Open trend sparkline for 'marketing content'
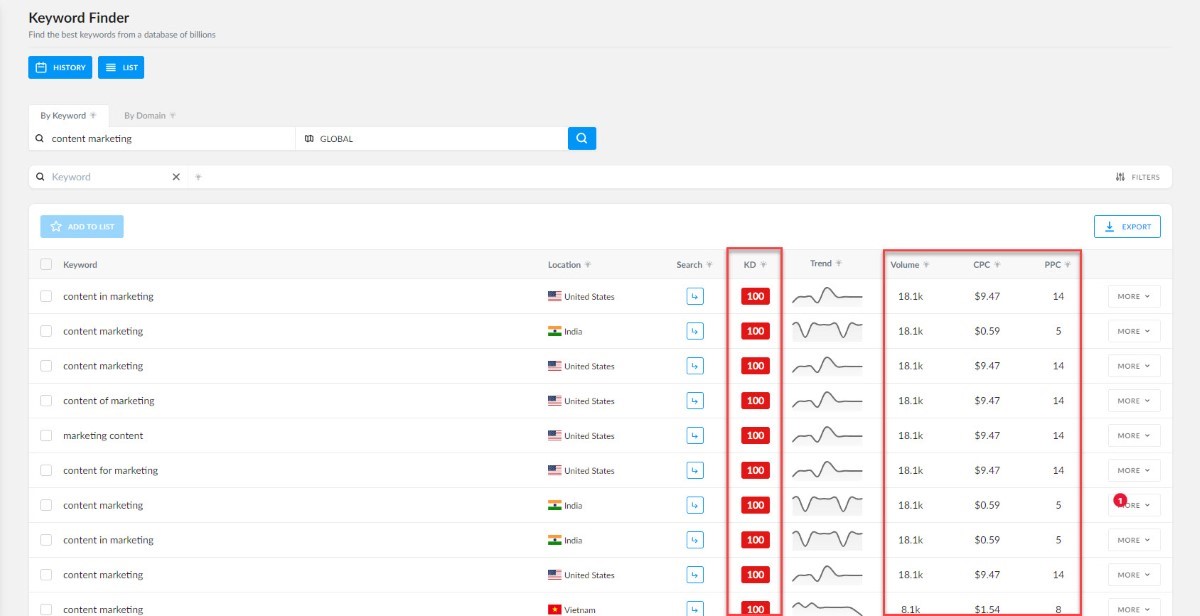Screen dimensions: 1200x616 [x=827, y=435]
